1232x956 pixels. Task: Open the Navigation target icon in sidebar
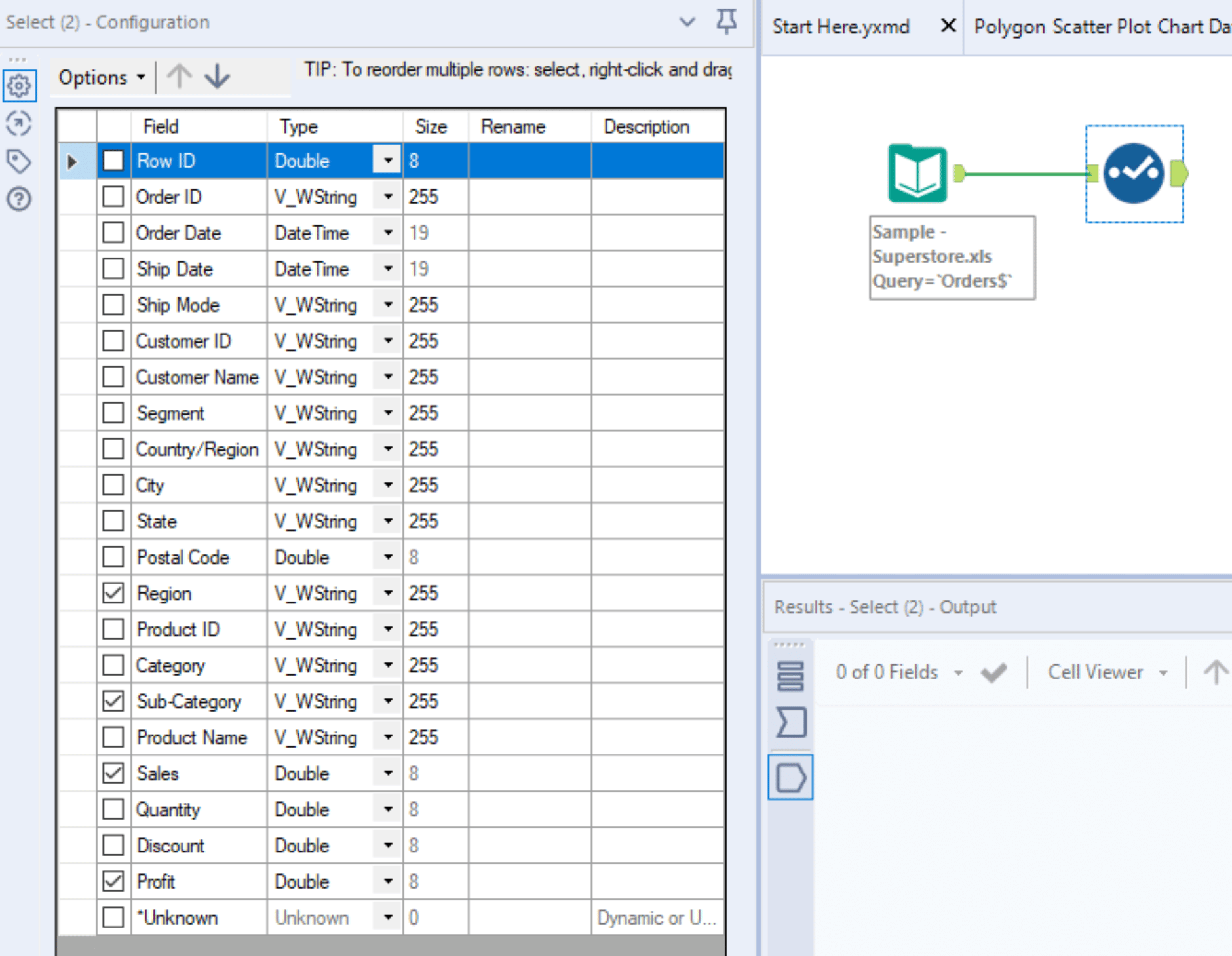(x=19, y=123)
